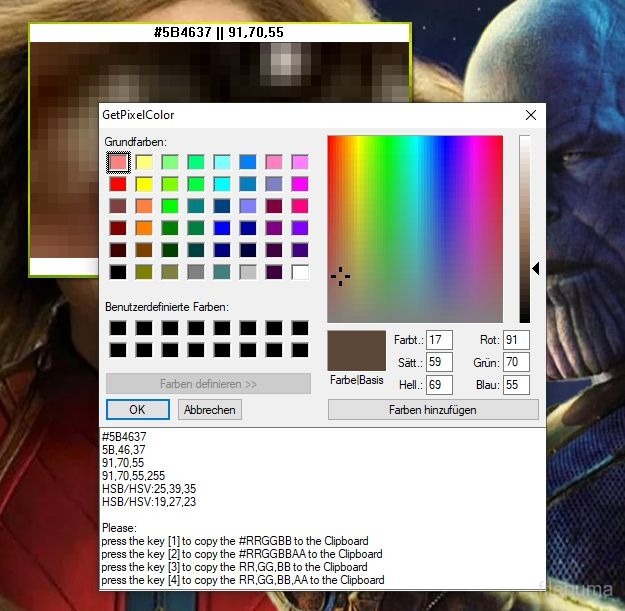Pick the magenta swatch in Grundfarben
Image resolution: width=625 pixels, height=611 pixels.
click(x=300, y=184)
